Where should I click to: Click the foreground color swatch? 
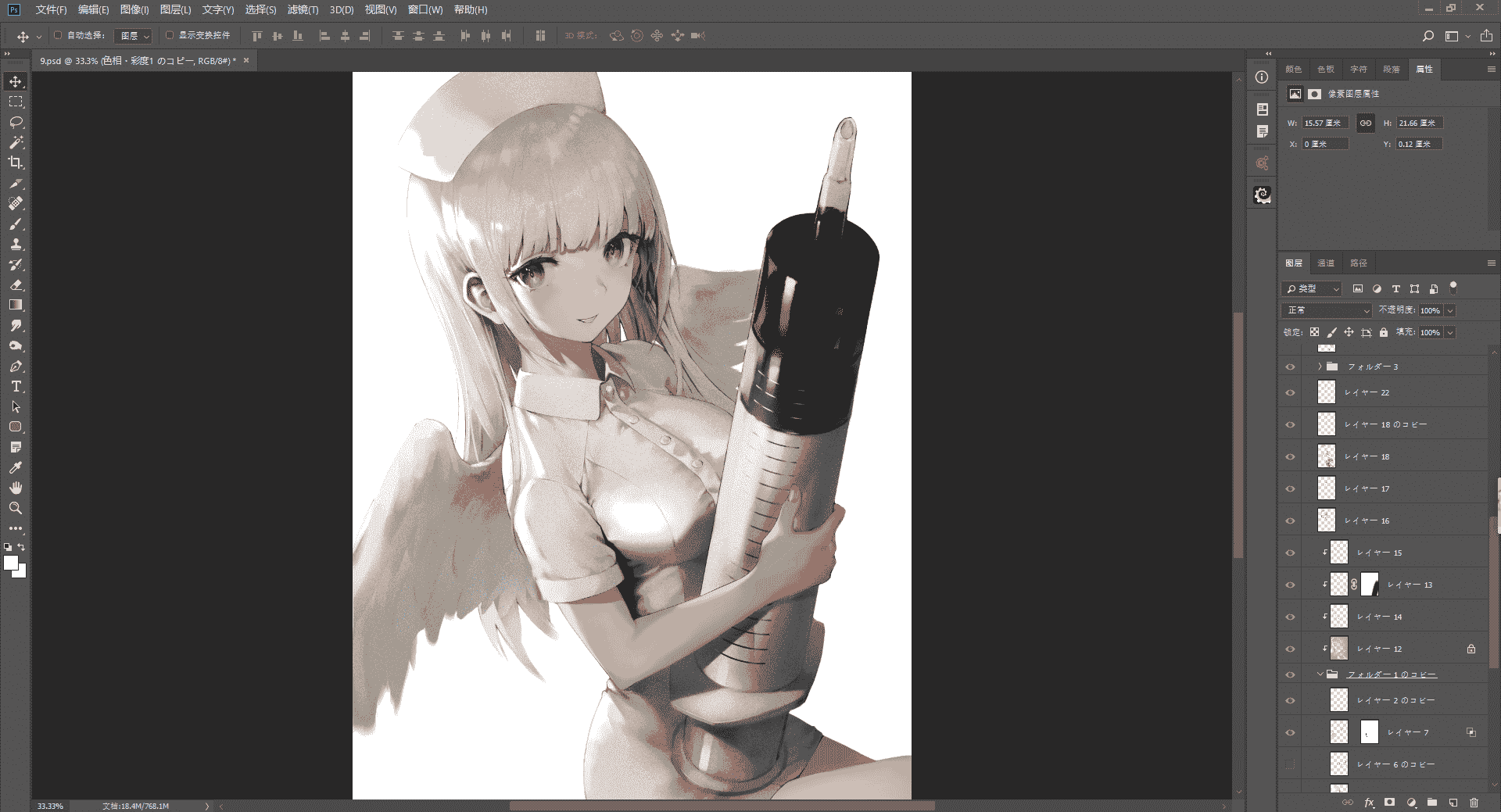point(11,563)
